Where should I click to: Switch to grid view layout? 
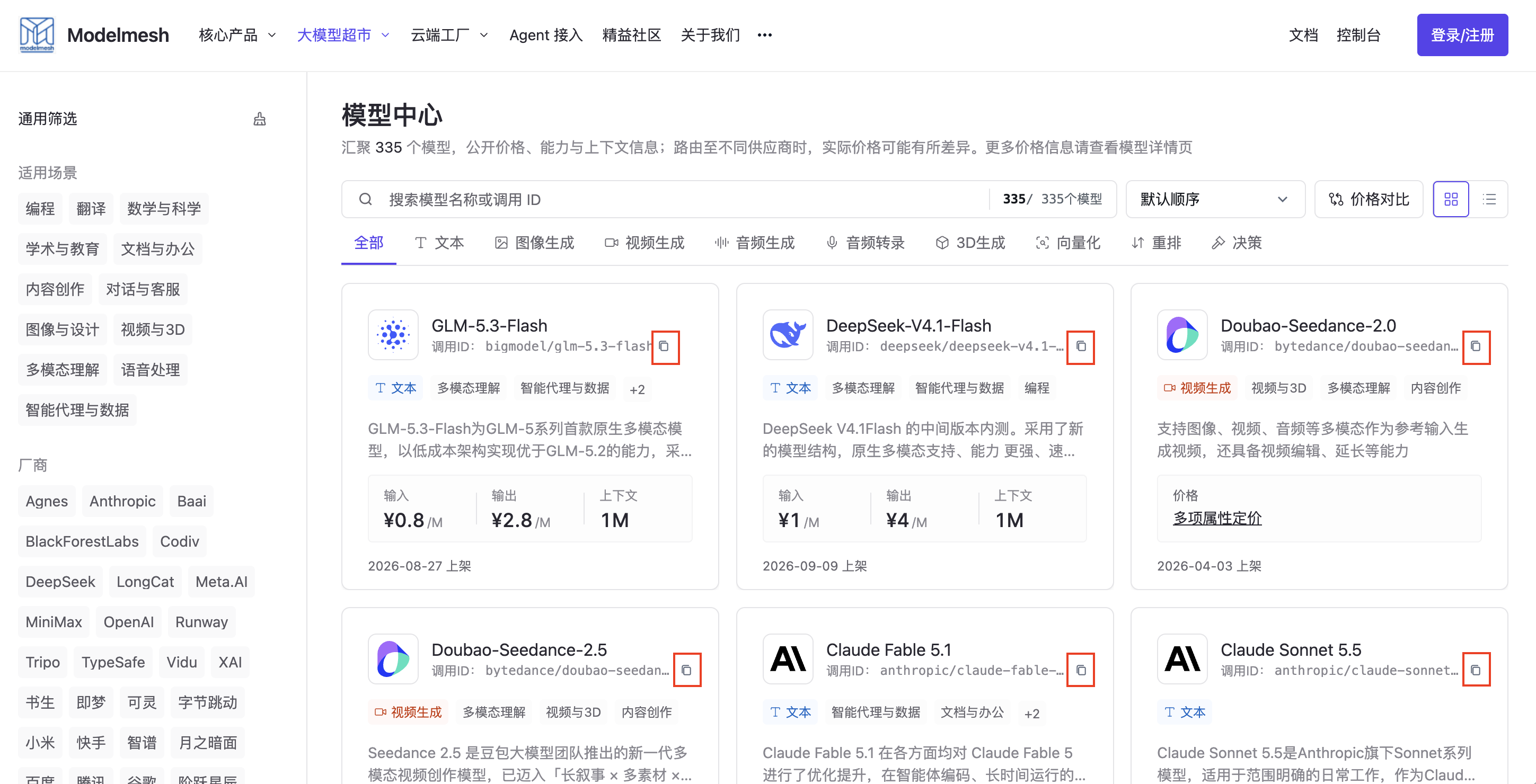[x=1451, y=200]
